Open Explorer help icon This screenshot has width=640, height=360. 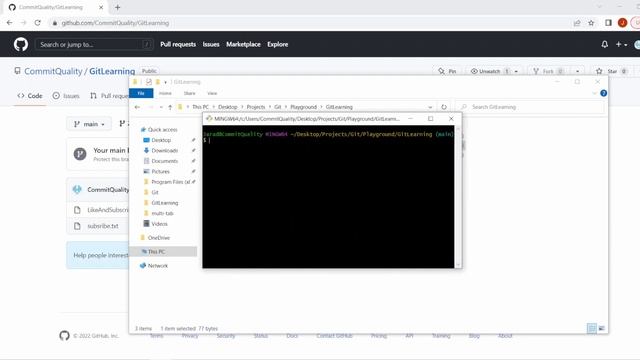[604, 93]
